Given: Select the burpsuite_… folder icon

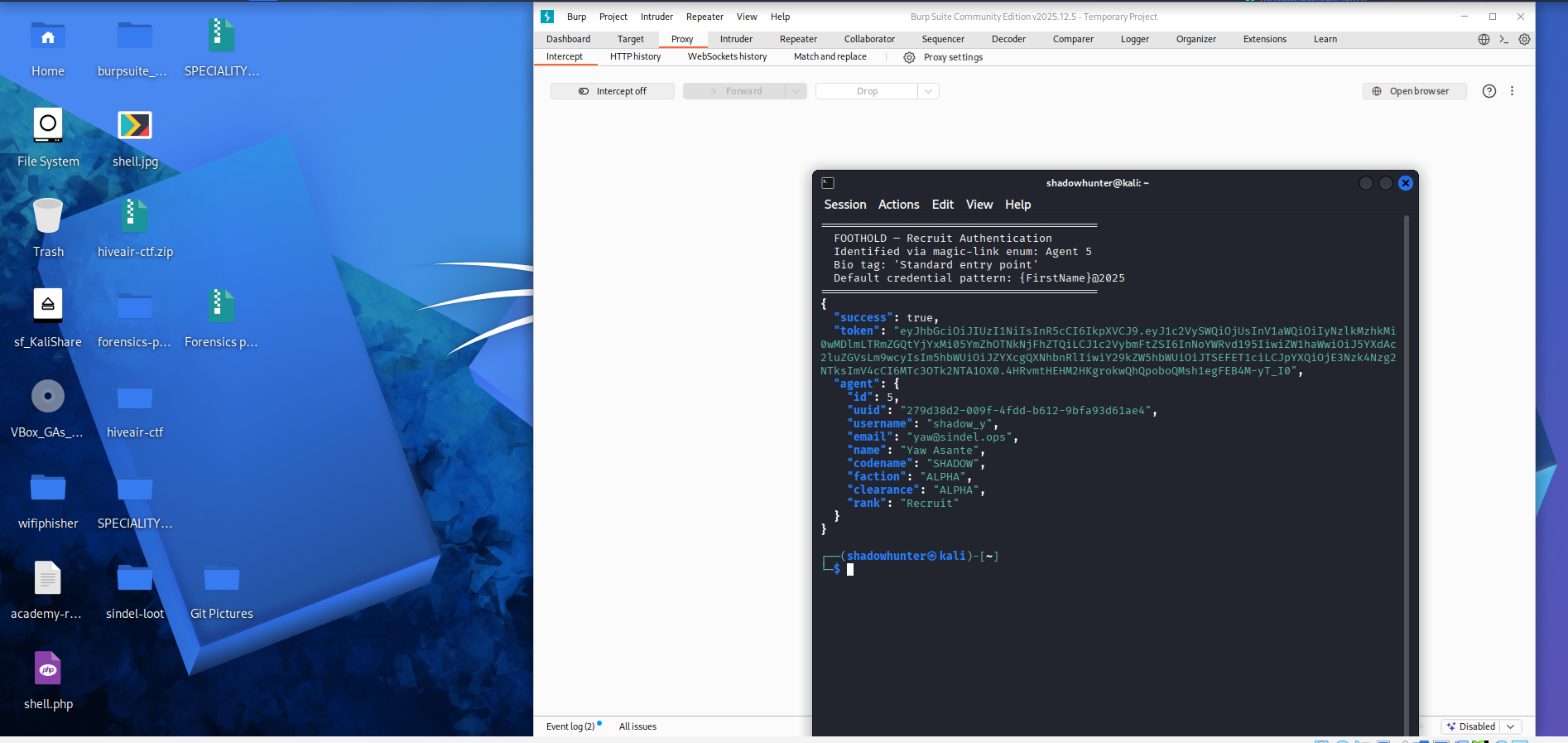Looking at the screenshot, I should [135, 36].
